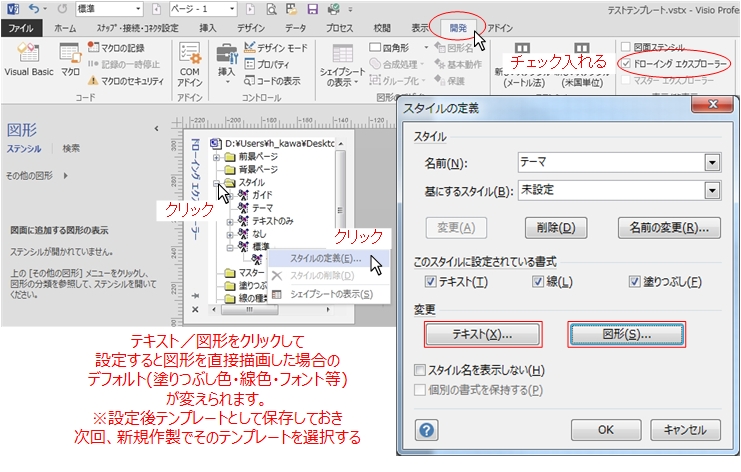This screenshot has height=472, width=741.
Task: Expand the なし style node
Action: [230, 234]
